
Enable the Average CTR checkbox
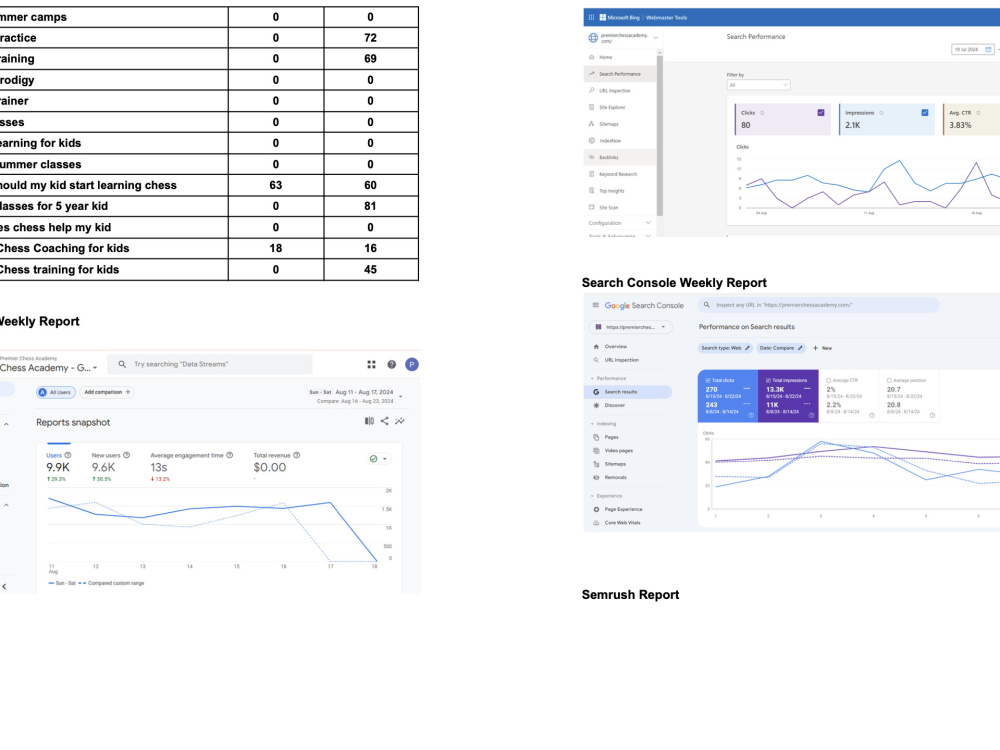point(829,381)
